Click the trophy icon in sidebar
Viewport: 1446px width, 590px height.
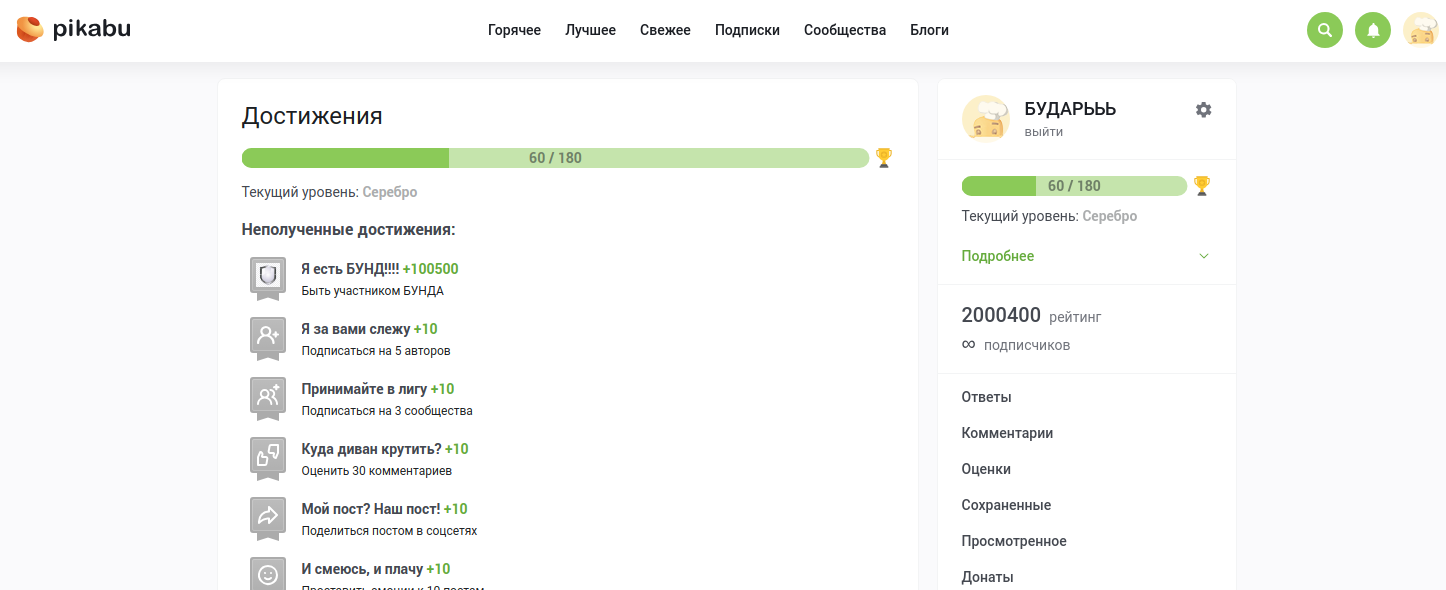coord(1202,186)
